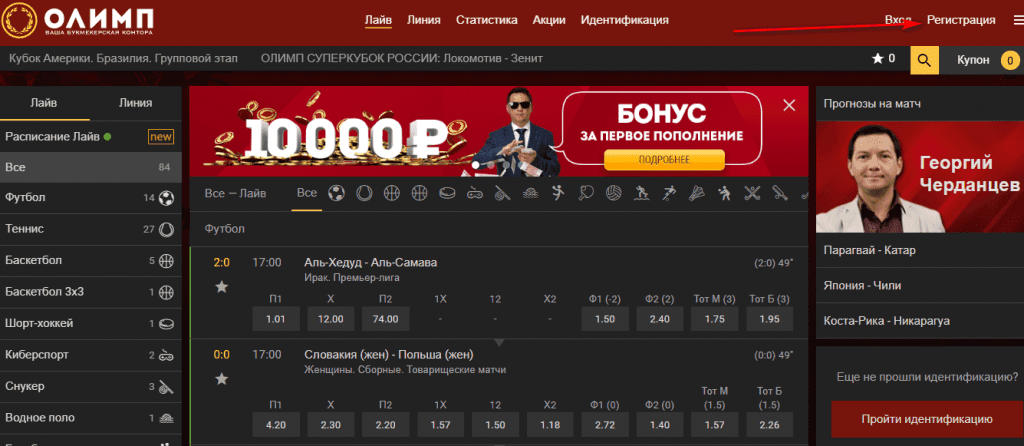1024x446 pixels.
Task: Open the search magnifier in the top bar
Action: click(x=924, y=60)
